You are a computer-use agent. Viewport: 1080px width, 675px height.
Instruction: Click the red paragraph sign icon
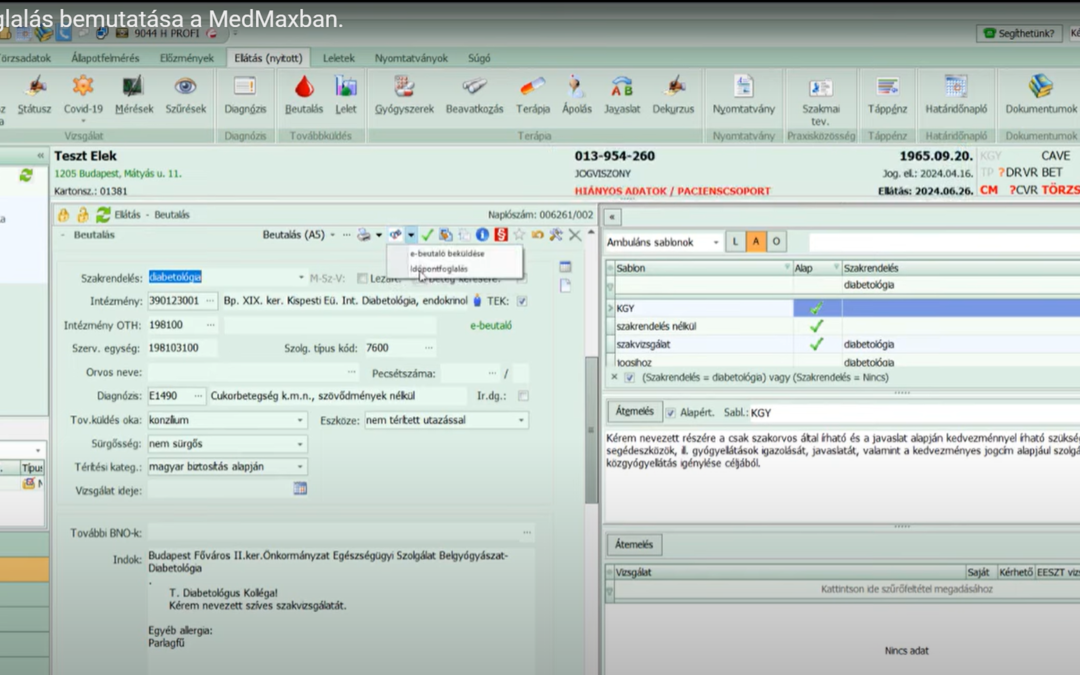point(500,235)
